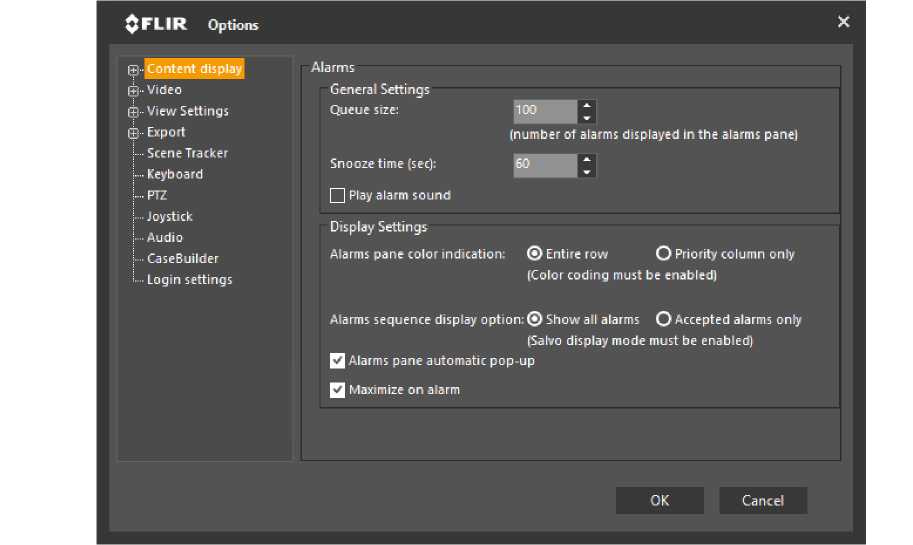Select Priority column only radio button

point(663,254)
